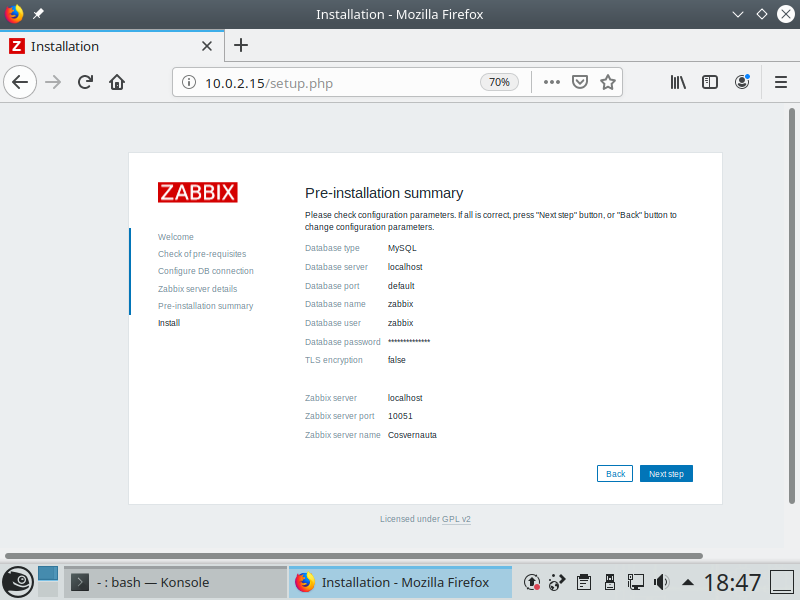Toggle the sidebar view icon
Image resolution: width=800 pixels, height=600 pixels.
(710, 82)
